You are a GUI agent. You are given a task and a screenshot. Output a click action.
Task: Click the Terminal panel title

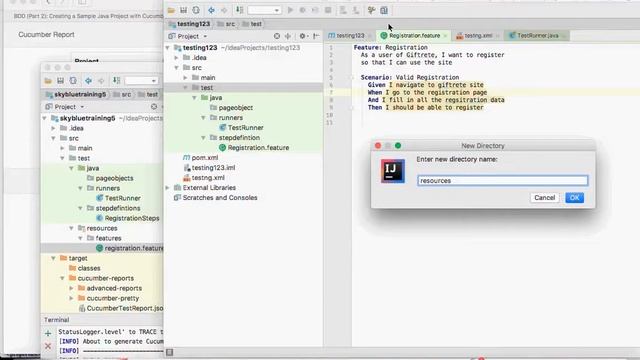[56, 320]
